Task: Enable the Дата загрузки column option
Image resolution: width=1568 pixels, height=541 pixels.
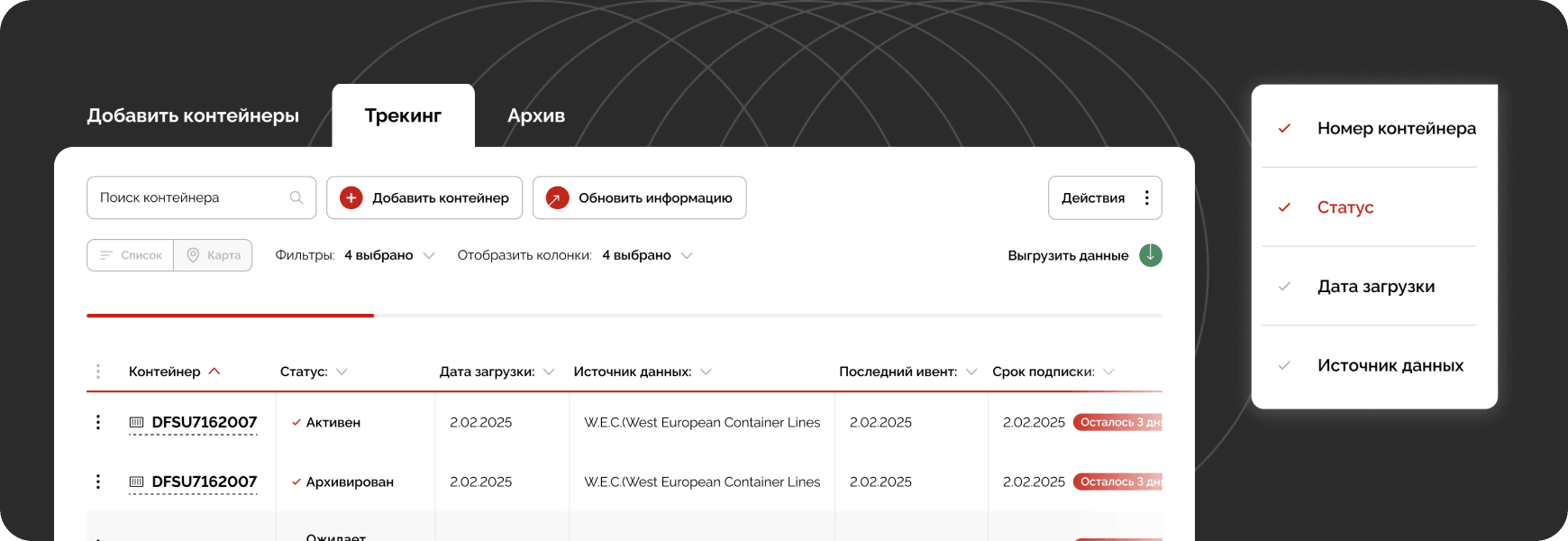Action: click(x=1285, y=287)
